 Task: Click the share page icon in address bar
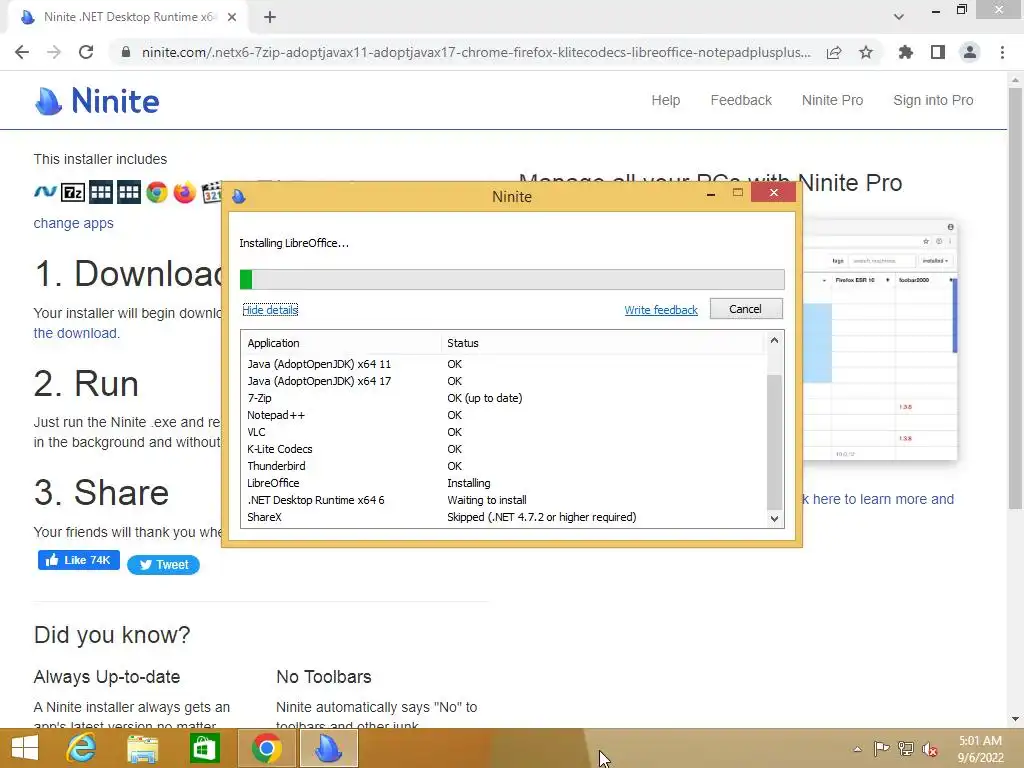[x=834, y=52]
